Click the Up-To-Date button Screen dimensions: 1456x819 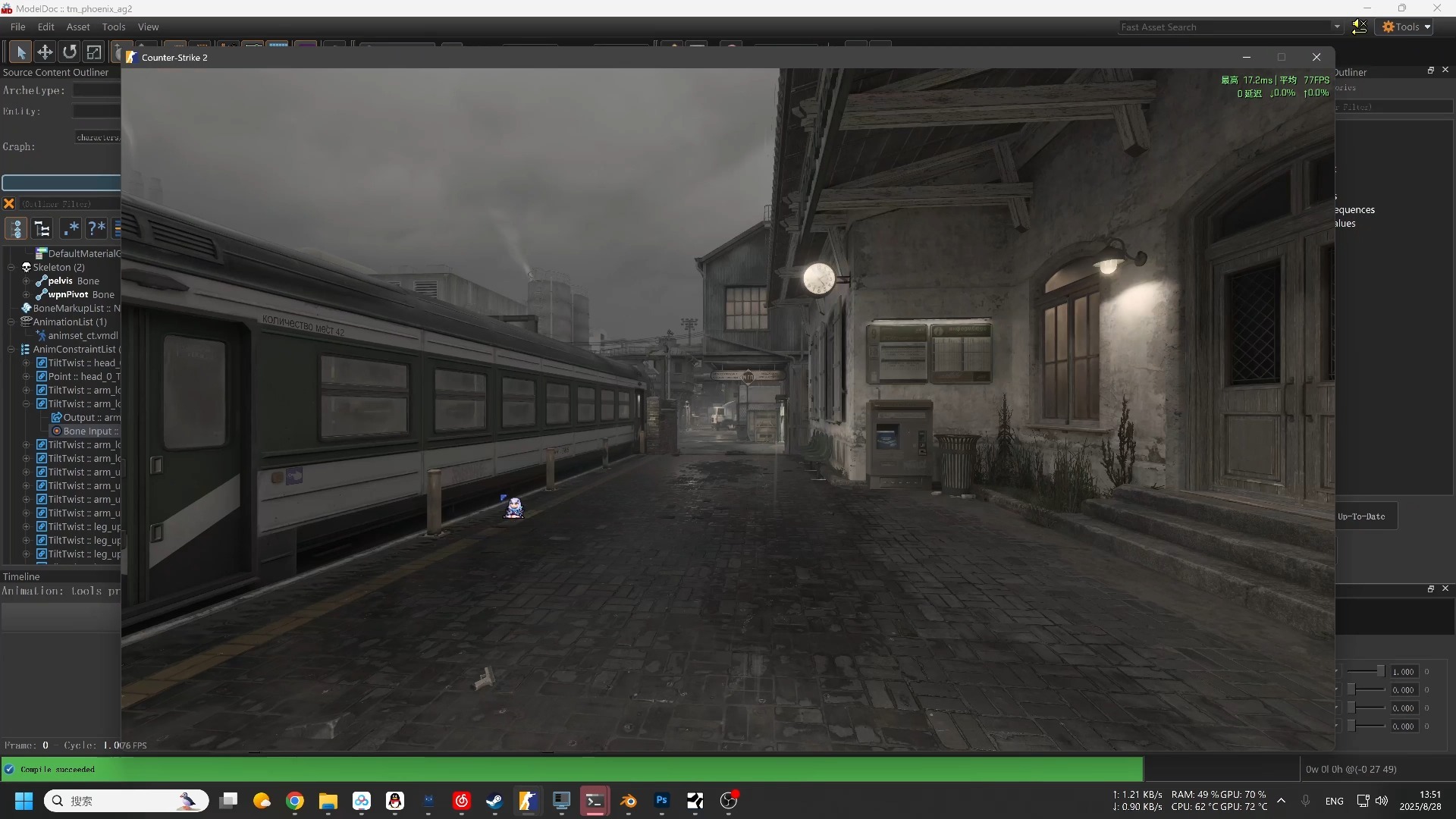tap(1367, 516)
